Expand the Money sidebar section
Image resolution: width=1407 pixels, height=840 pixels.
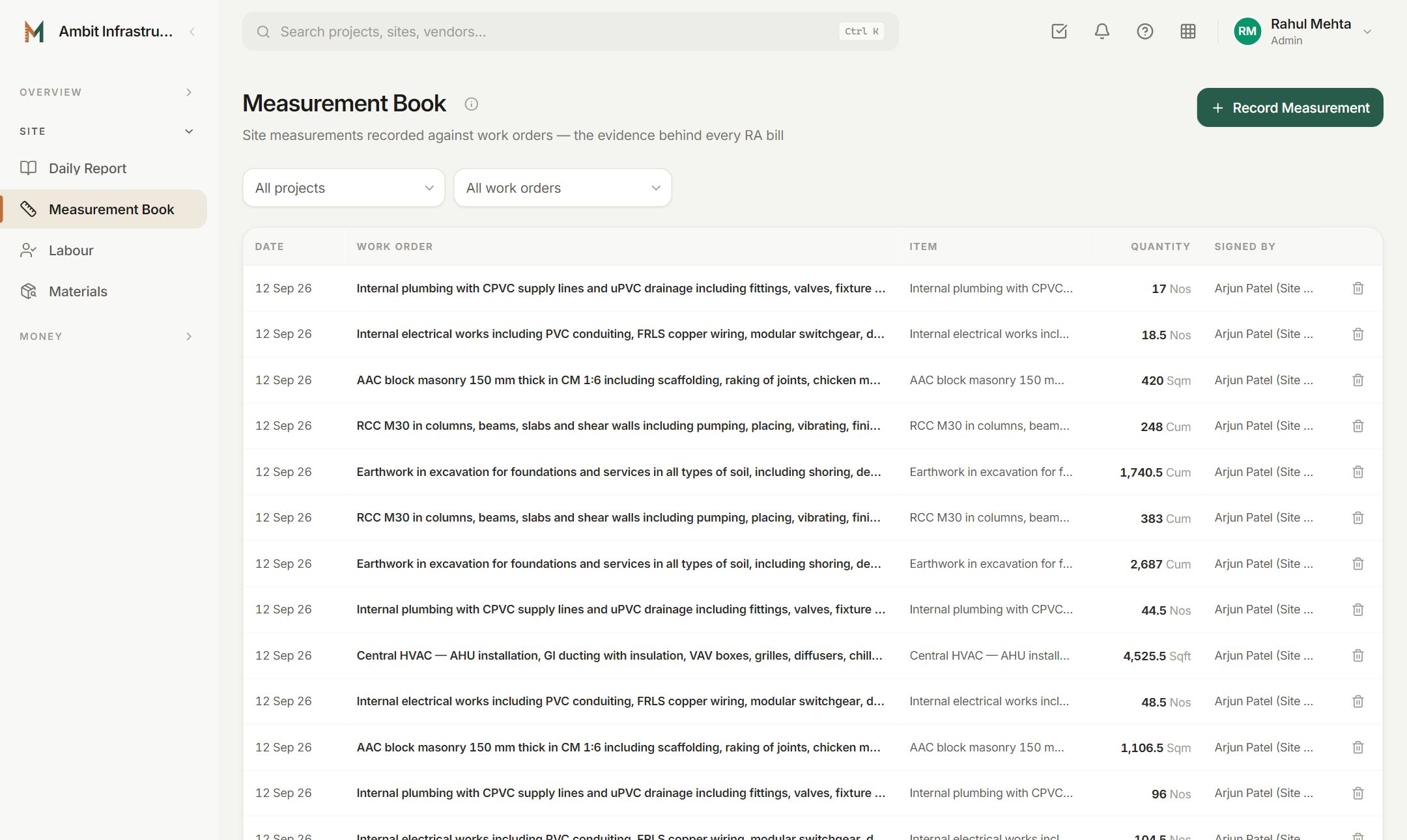106,337
